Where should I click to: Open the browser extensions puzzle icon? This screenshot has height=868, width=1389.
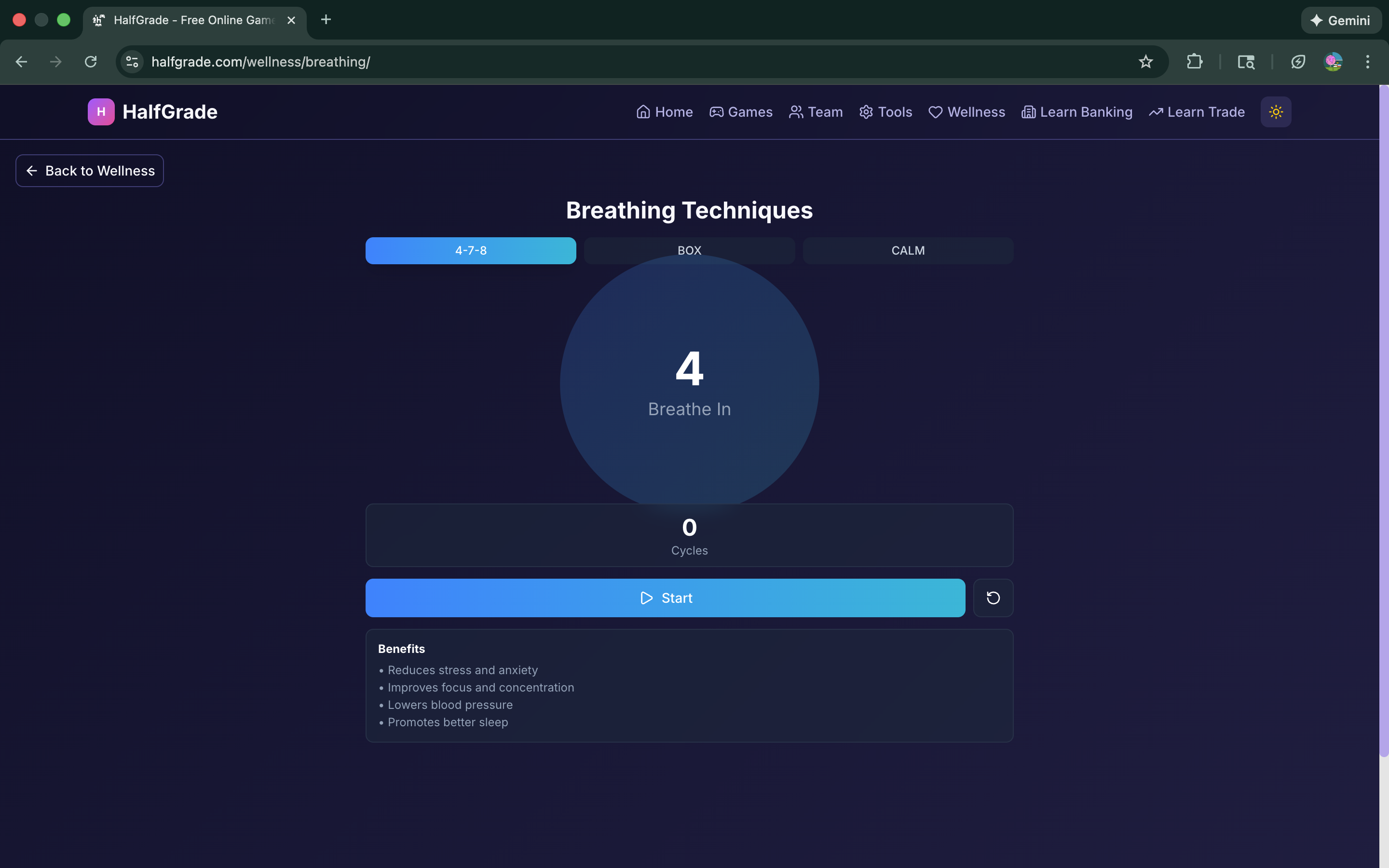click(1194, 61)
